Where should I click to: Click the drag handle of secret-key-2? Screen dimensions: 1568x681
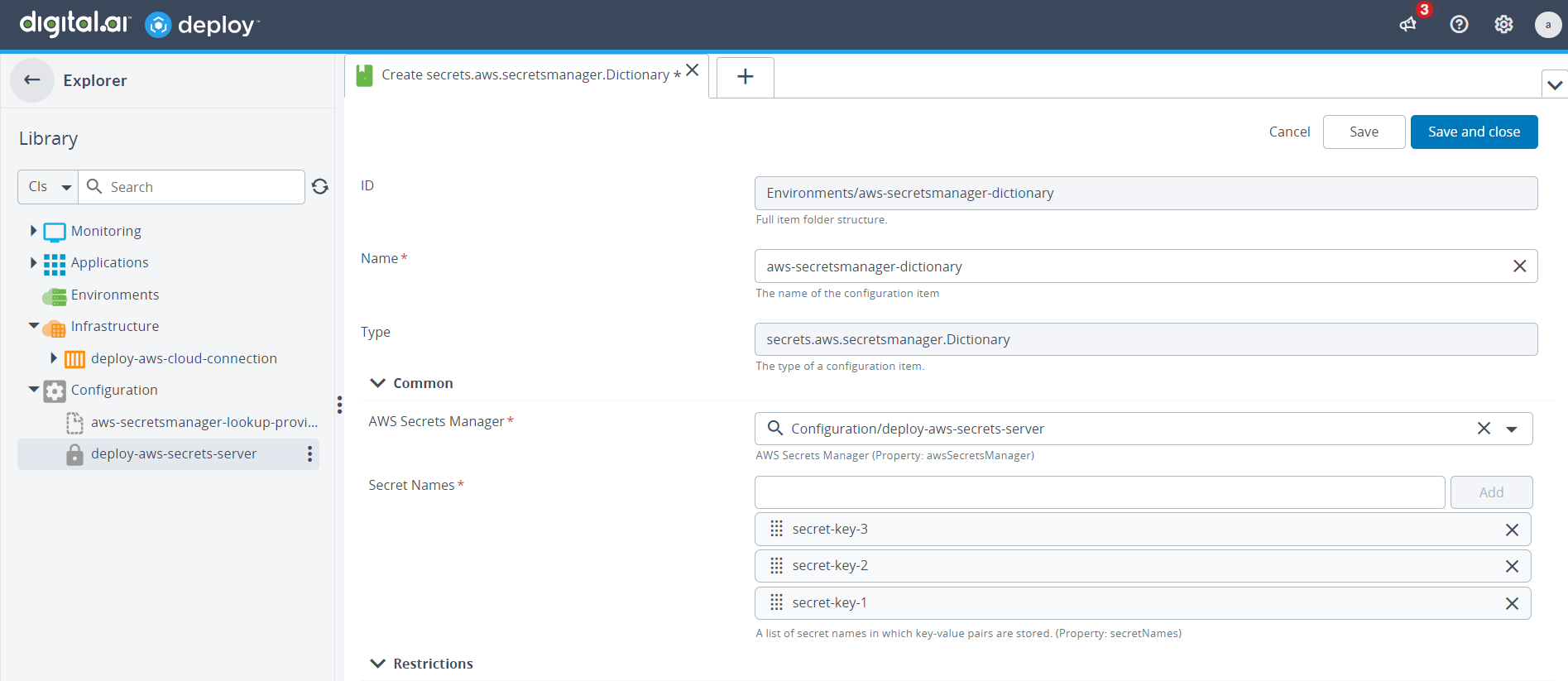click(x=776, y=566)
